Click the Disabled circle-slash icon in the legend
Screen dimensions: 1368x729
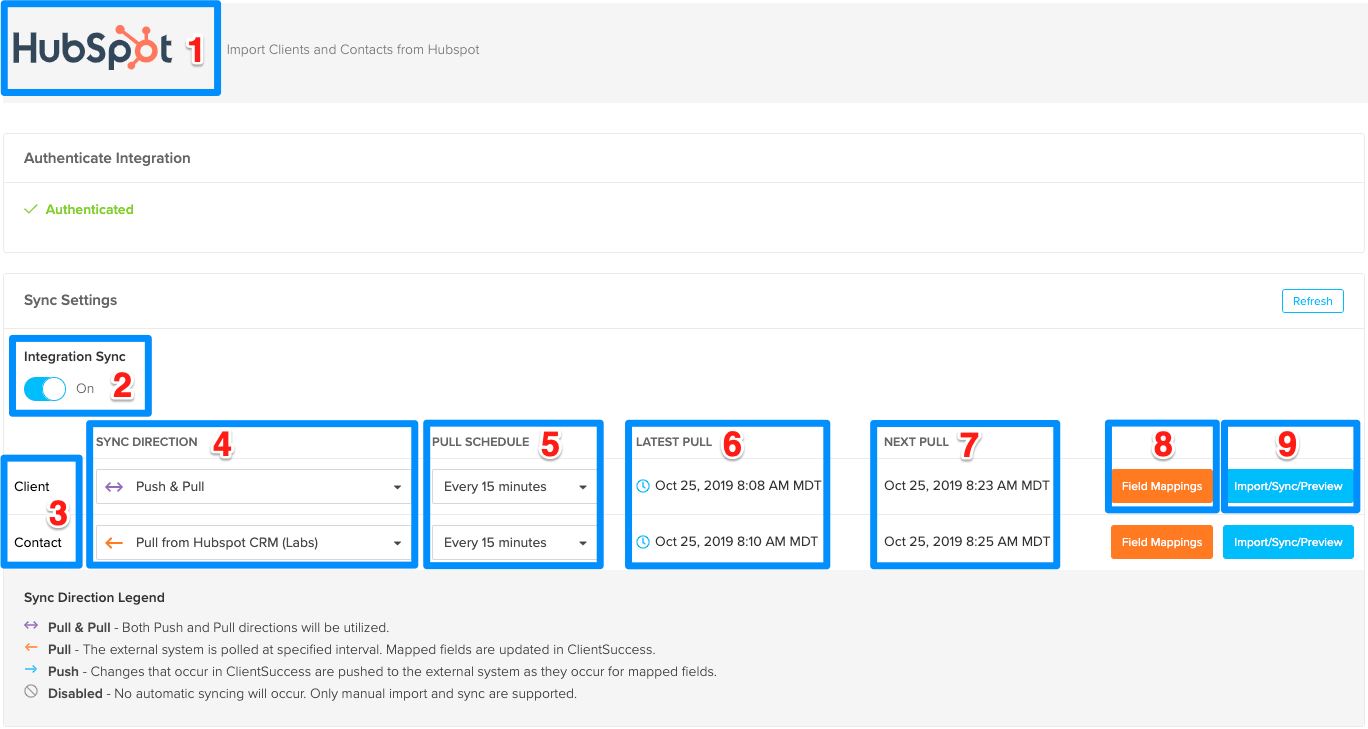coord(31,692)
